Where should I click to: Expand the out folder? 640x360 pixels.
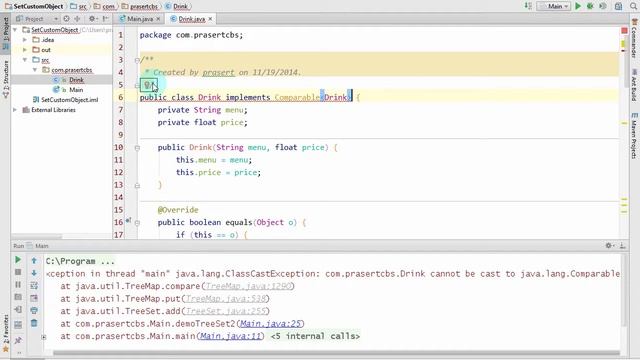pyautogui.click(x=25, y=50)
